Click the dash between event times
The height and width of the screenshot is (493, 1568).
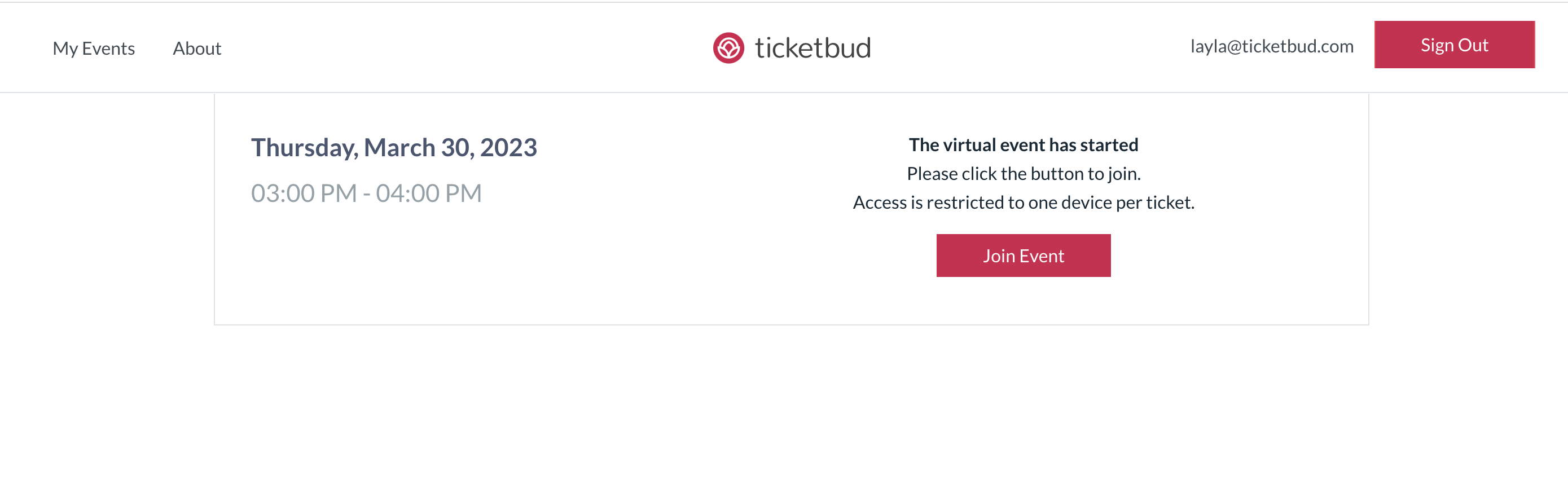(x=366, y=194)
